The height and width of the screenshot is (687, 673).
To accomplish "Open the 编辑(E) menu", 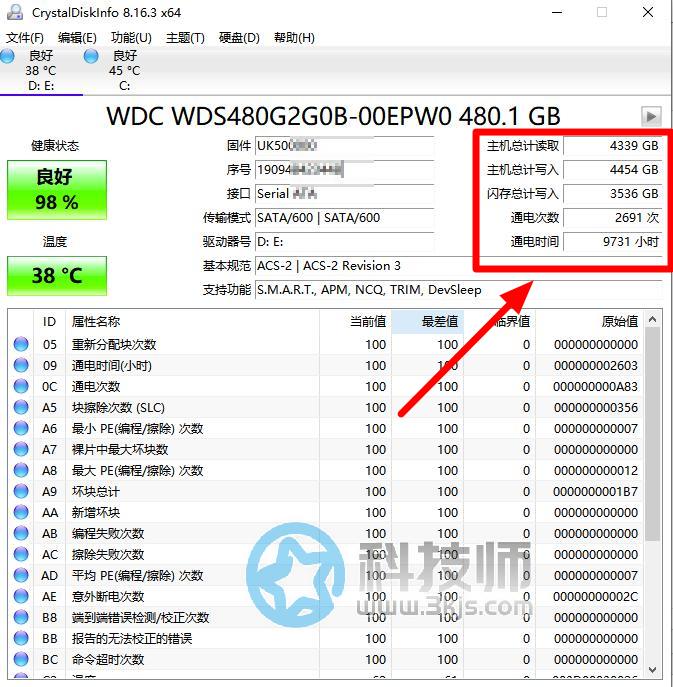I will click(x=77, y=38).
